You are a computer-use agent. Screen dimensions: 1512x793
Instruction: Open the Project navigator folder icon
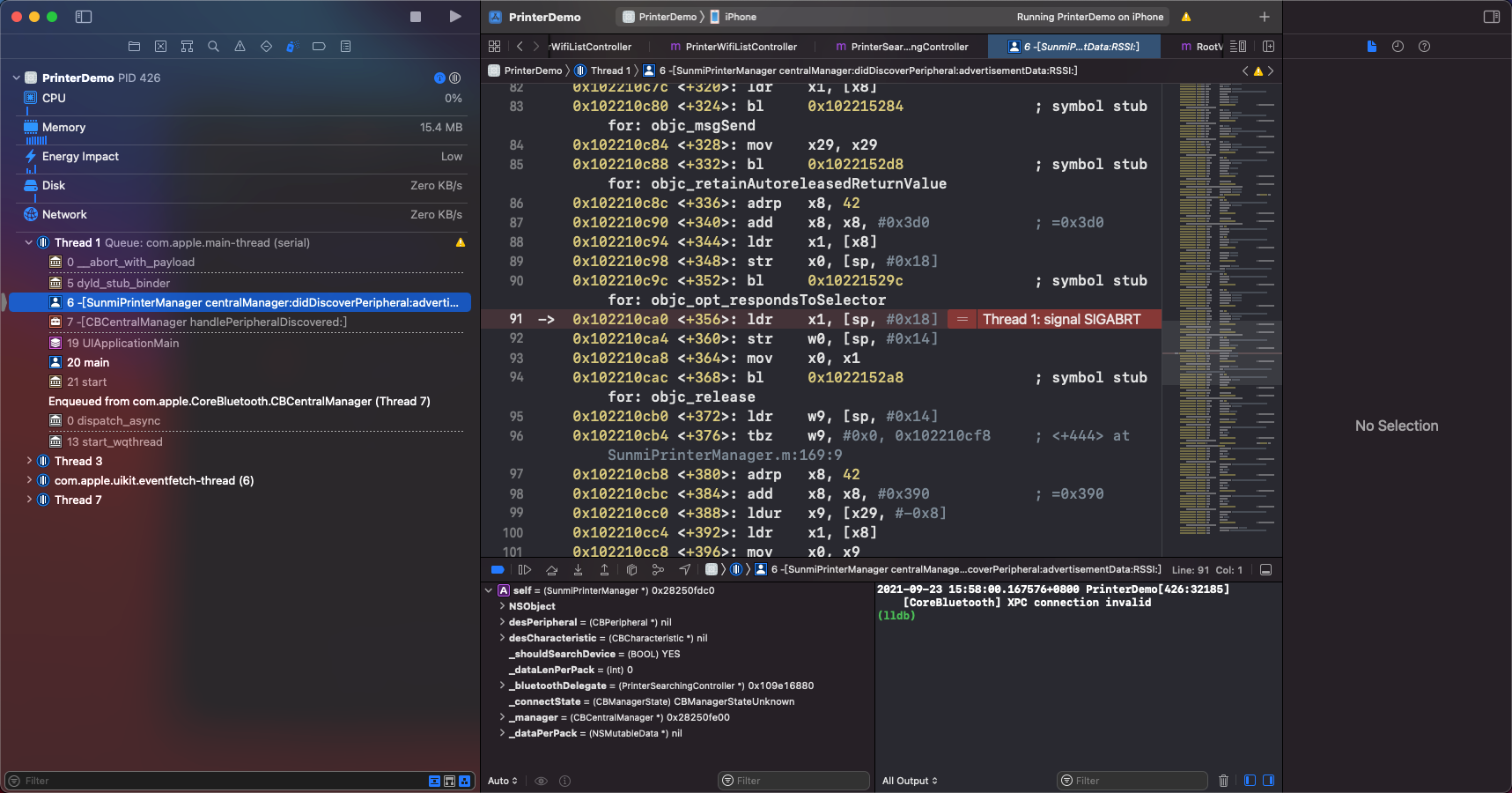(x=134, y=47)
